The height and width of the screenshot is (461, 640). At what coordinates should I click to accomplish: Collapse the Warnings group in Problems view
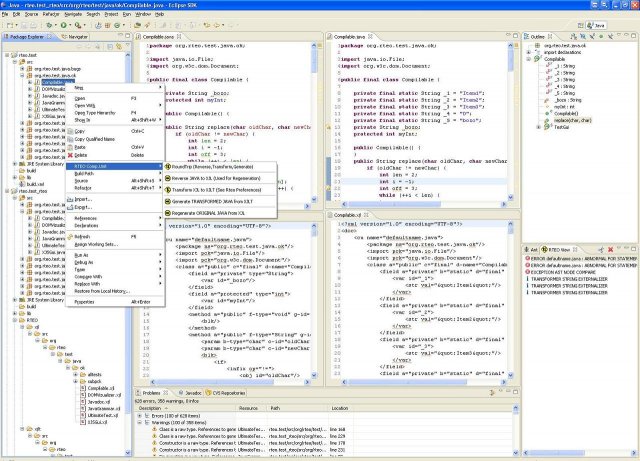[x=140, y=423]
